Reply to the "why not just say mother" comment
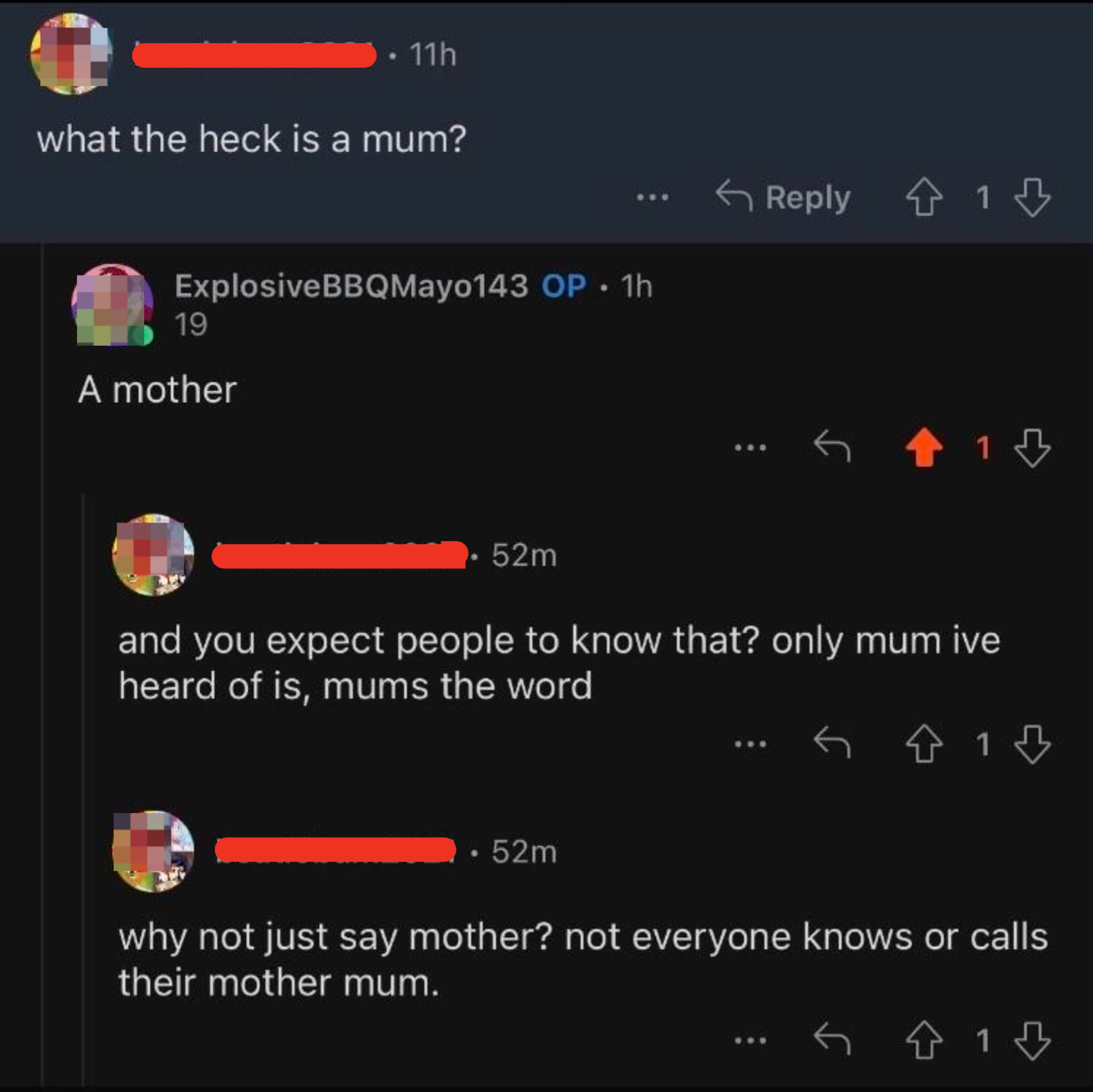 click(x=831, y=1040)
